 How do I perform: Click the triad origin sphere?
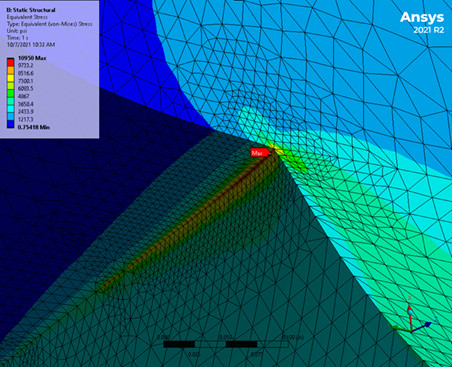[410, 312]
